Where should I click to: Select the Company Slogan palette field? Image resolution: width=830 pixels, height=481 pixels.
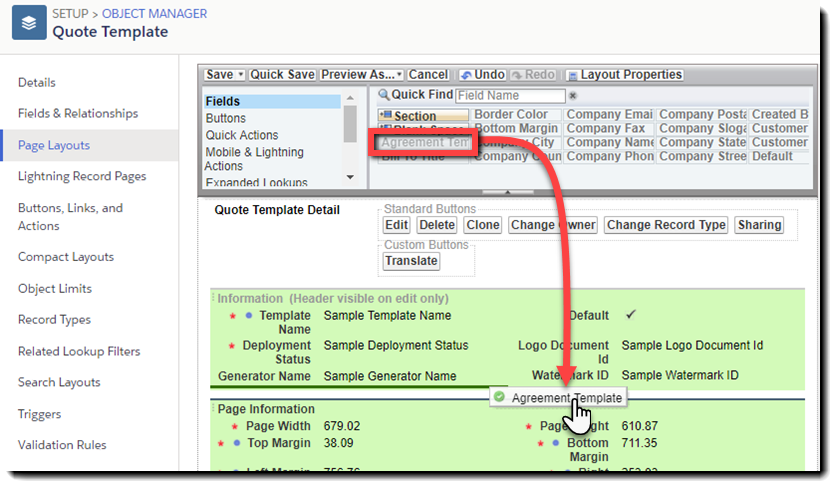[702, 129]
